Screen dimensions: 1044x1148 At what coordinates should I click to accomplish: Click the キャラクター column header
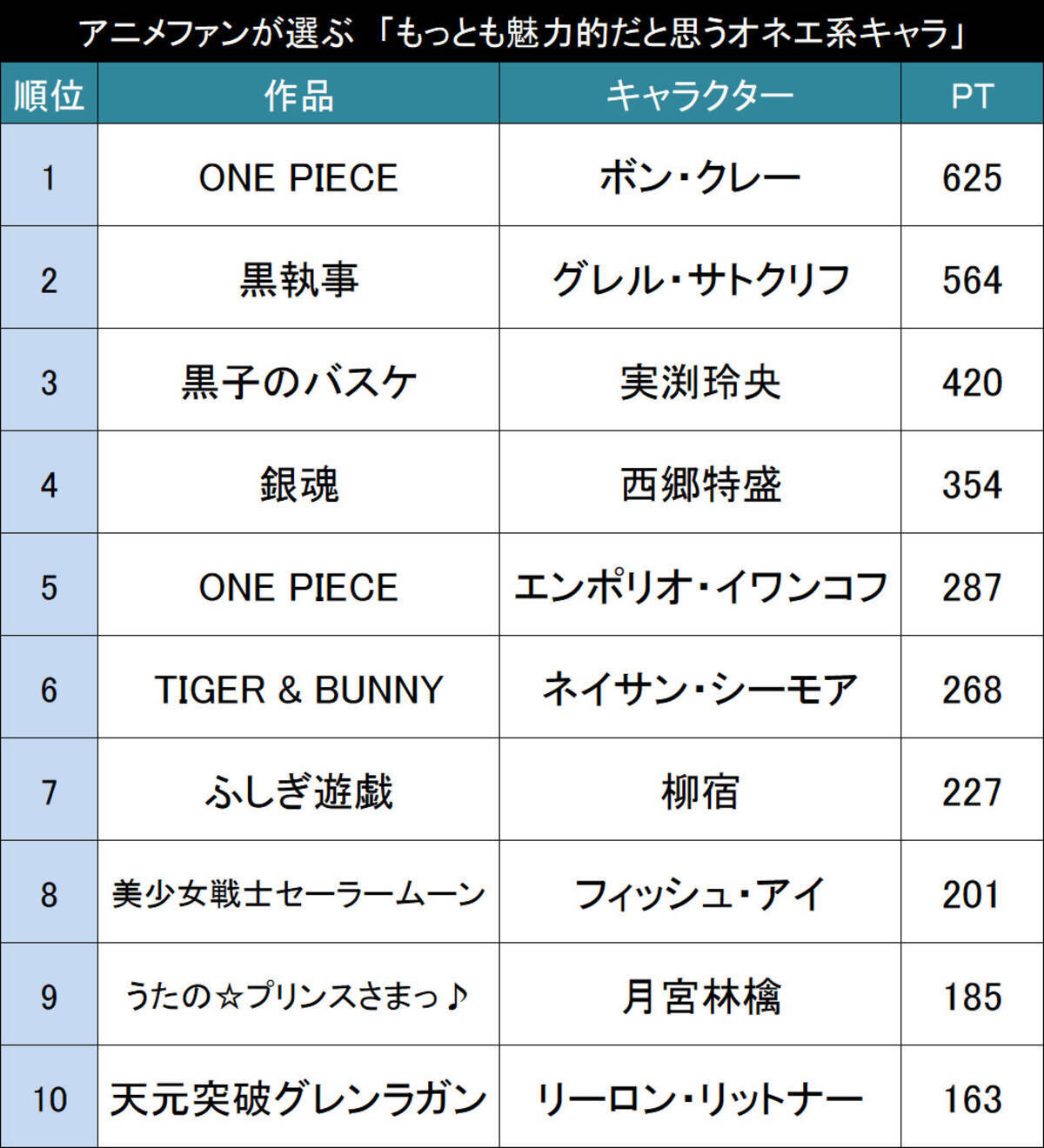pos(700,94)
